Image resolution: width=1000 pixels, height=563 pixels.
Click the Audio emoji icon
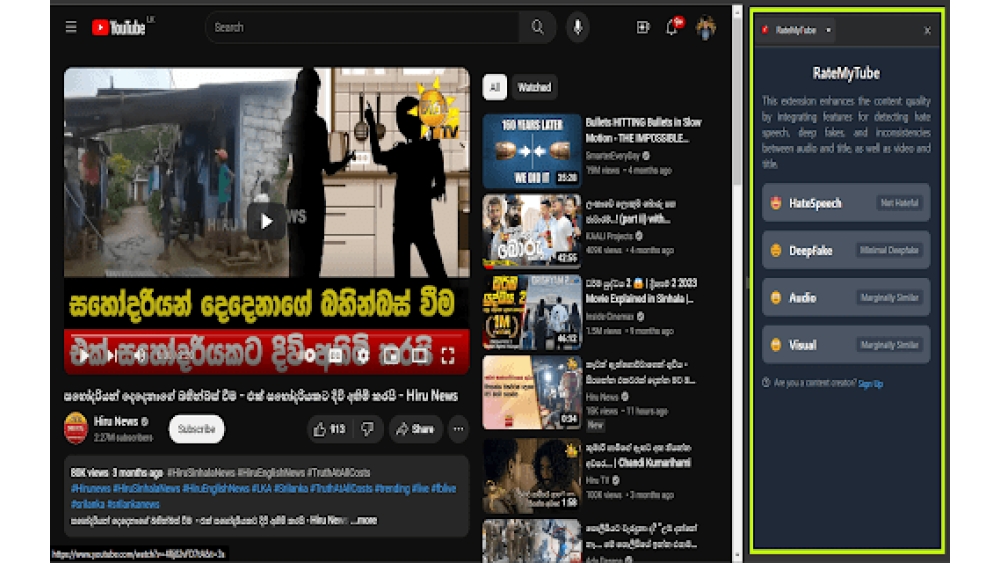pos(776,298)
